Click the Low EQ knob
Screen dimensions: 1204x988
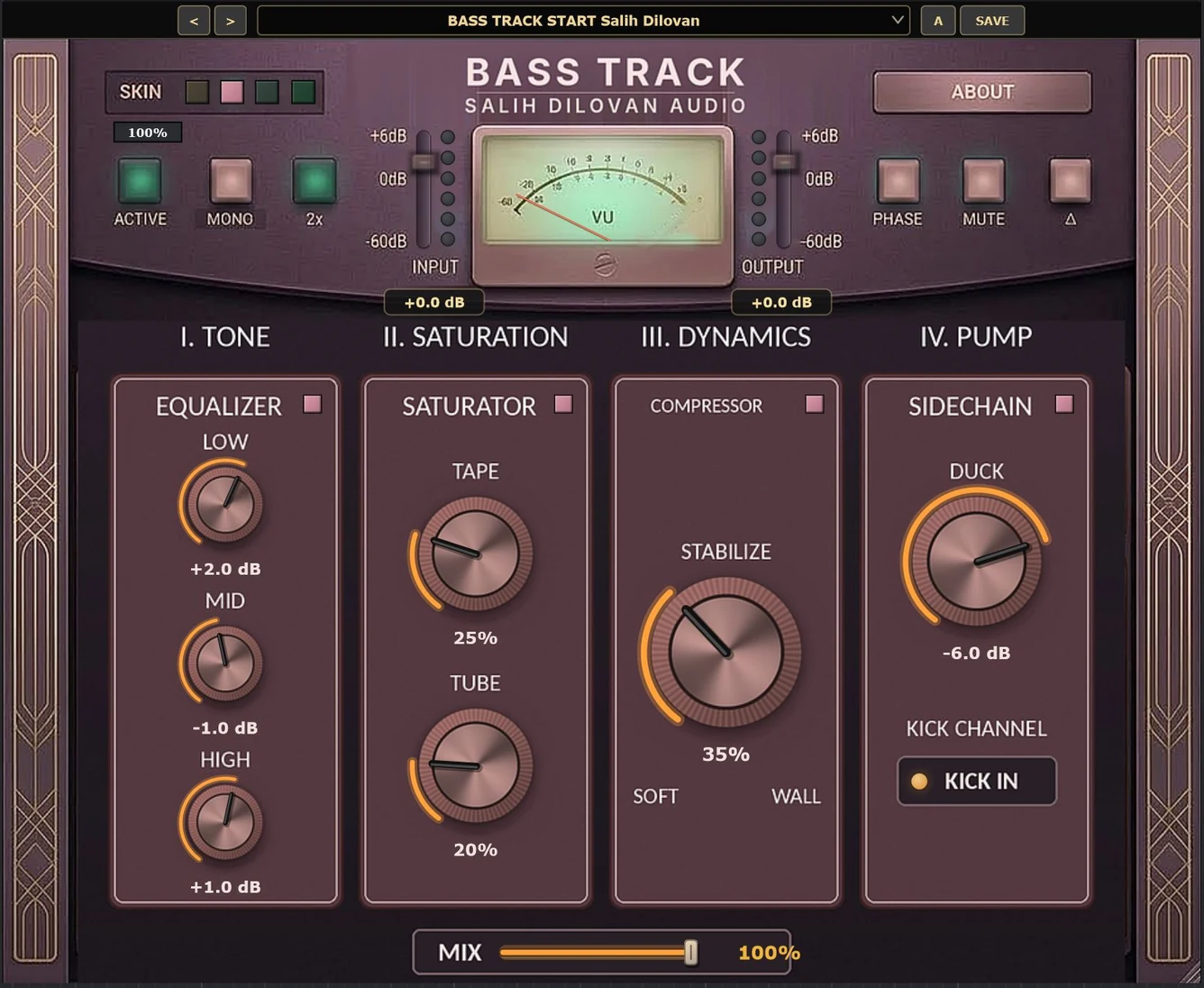pos(225,504)
